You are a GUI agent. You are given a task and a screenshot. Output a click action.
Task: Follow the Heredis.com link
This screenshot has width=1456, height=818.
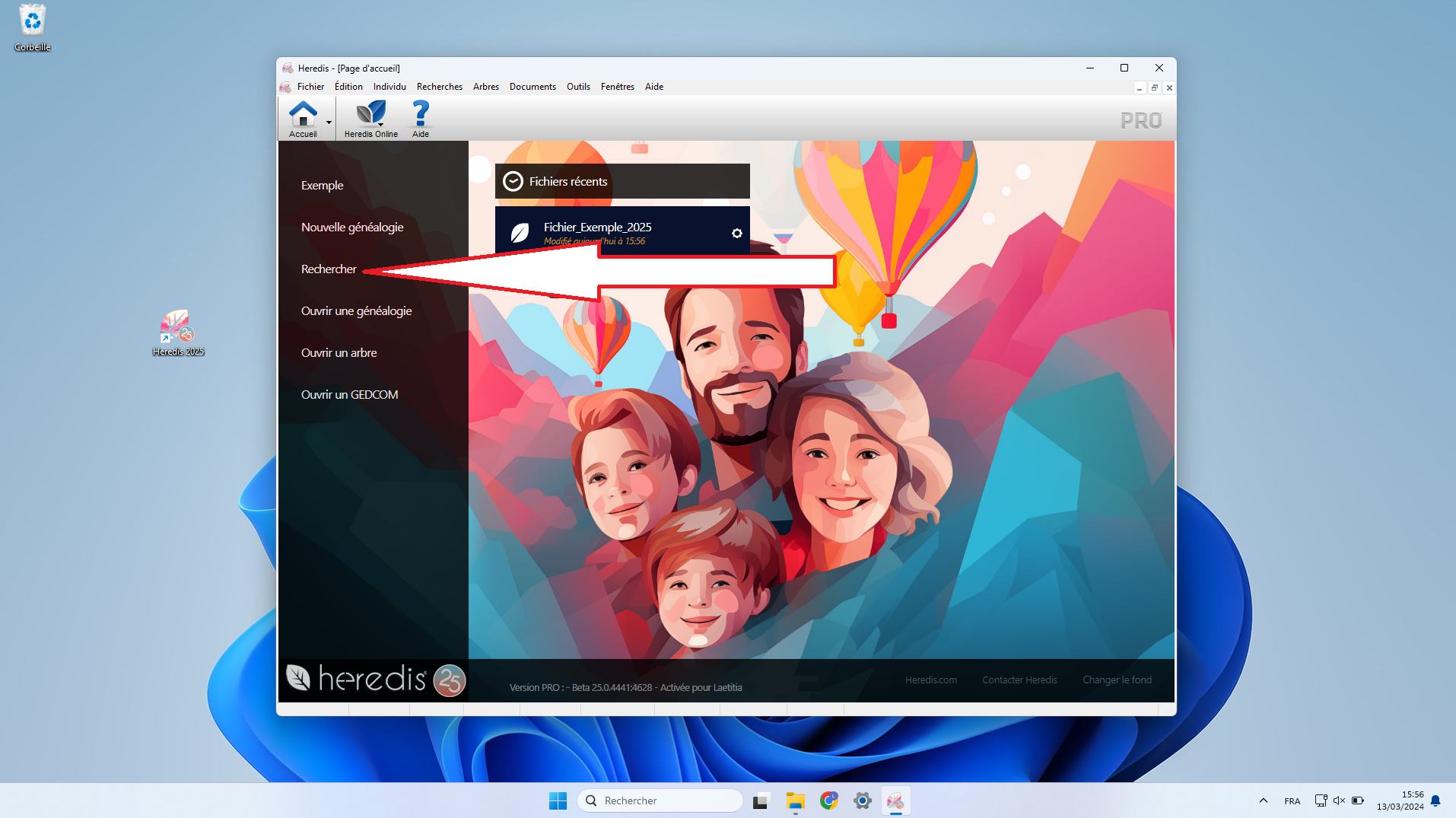930,680
